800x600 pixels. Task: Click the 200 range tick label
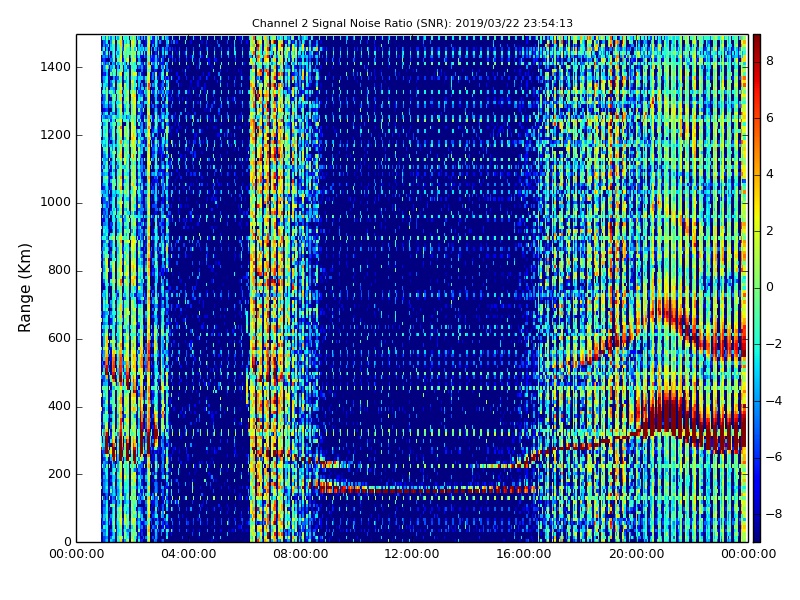(59, 474)
